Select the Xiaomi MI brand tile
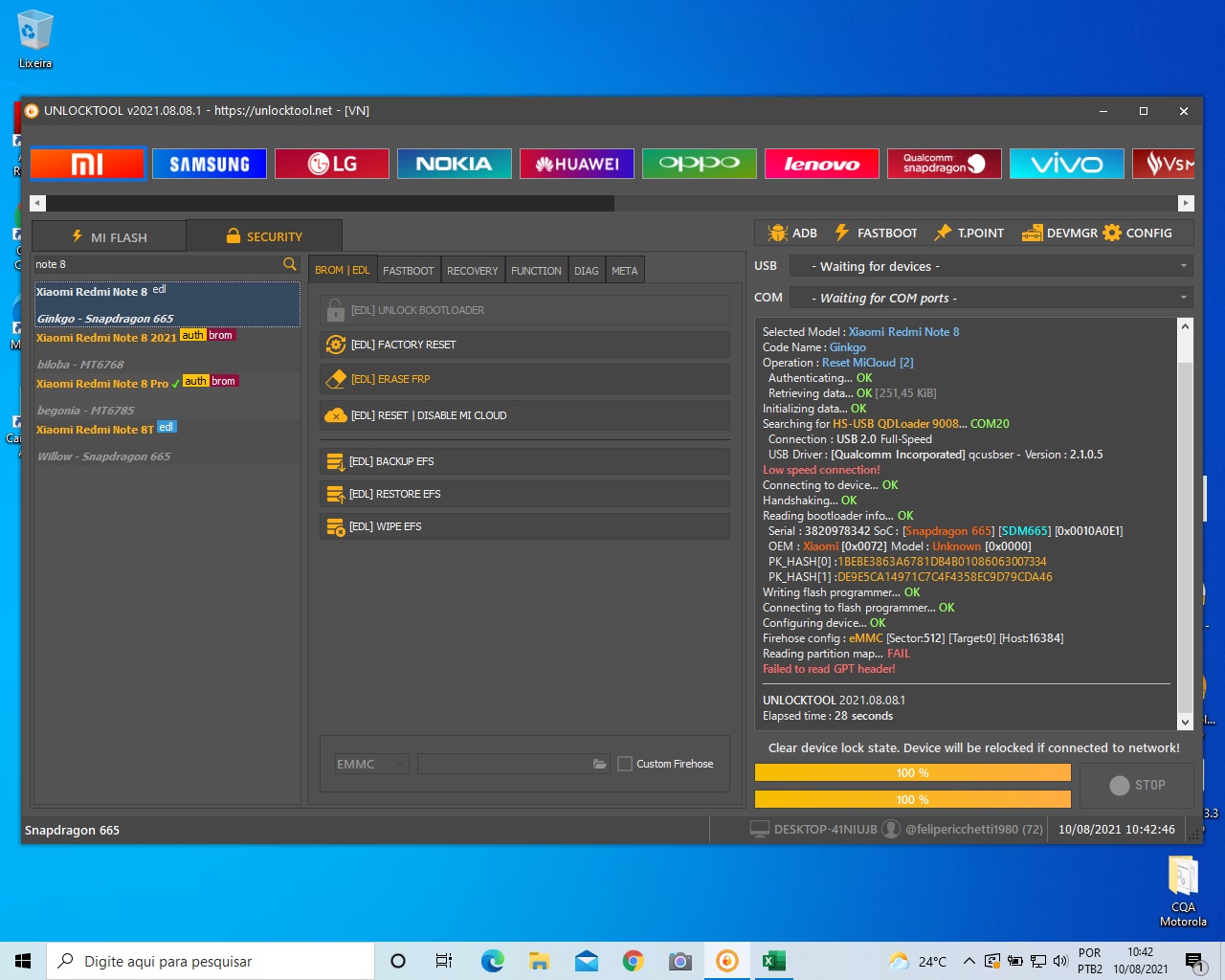Image resolution: width=1225 pixels, height=980 pixels. (x=87, y=164)
